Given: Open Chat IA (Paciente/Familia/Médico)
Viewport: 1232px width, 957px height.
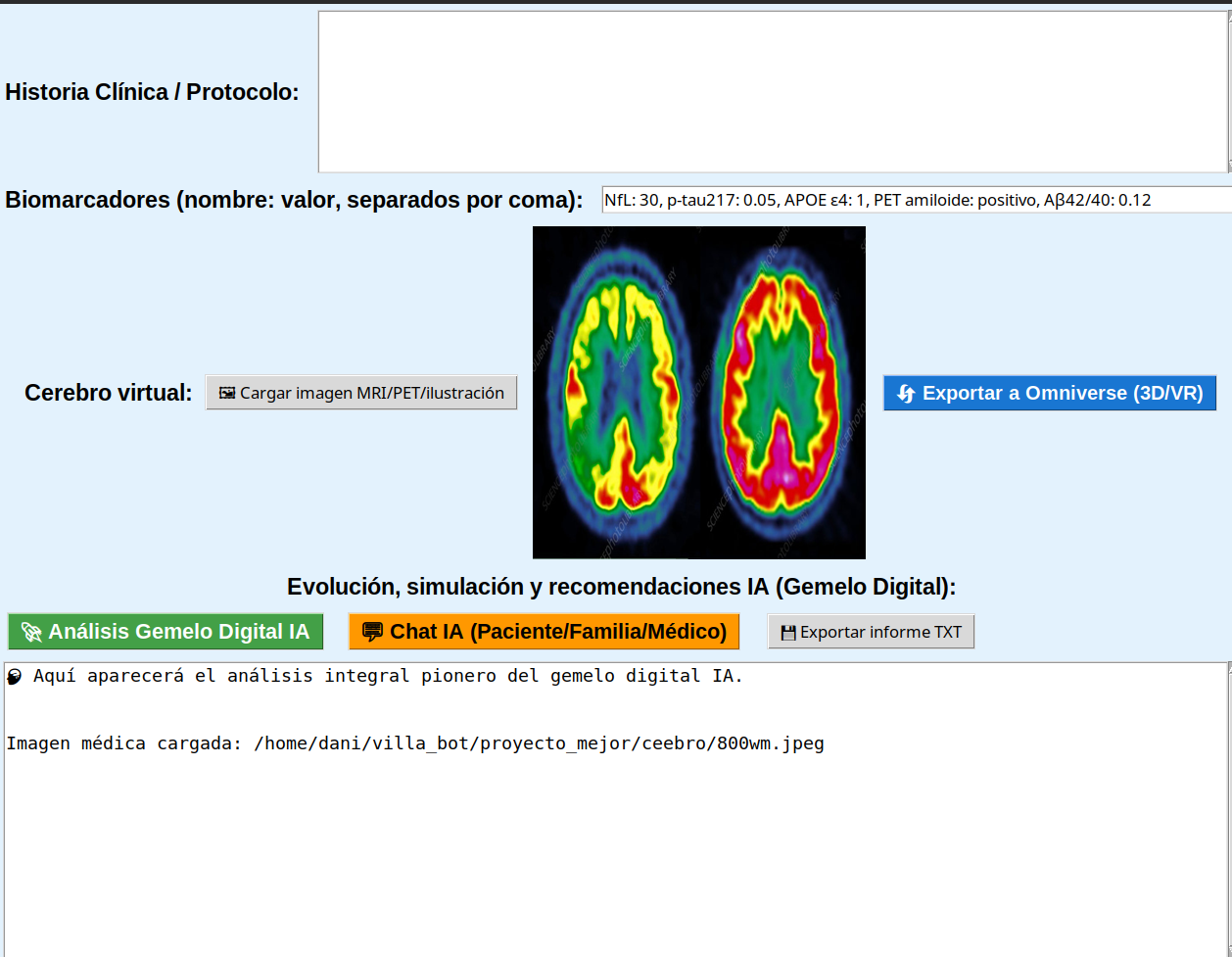Looking at the screenshot, I should point(544,631).
